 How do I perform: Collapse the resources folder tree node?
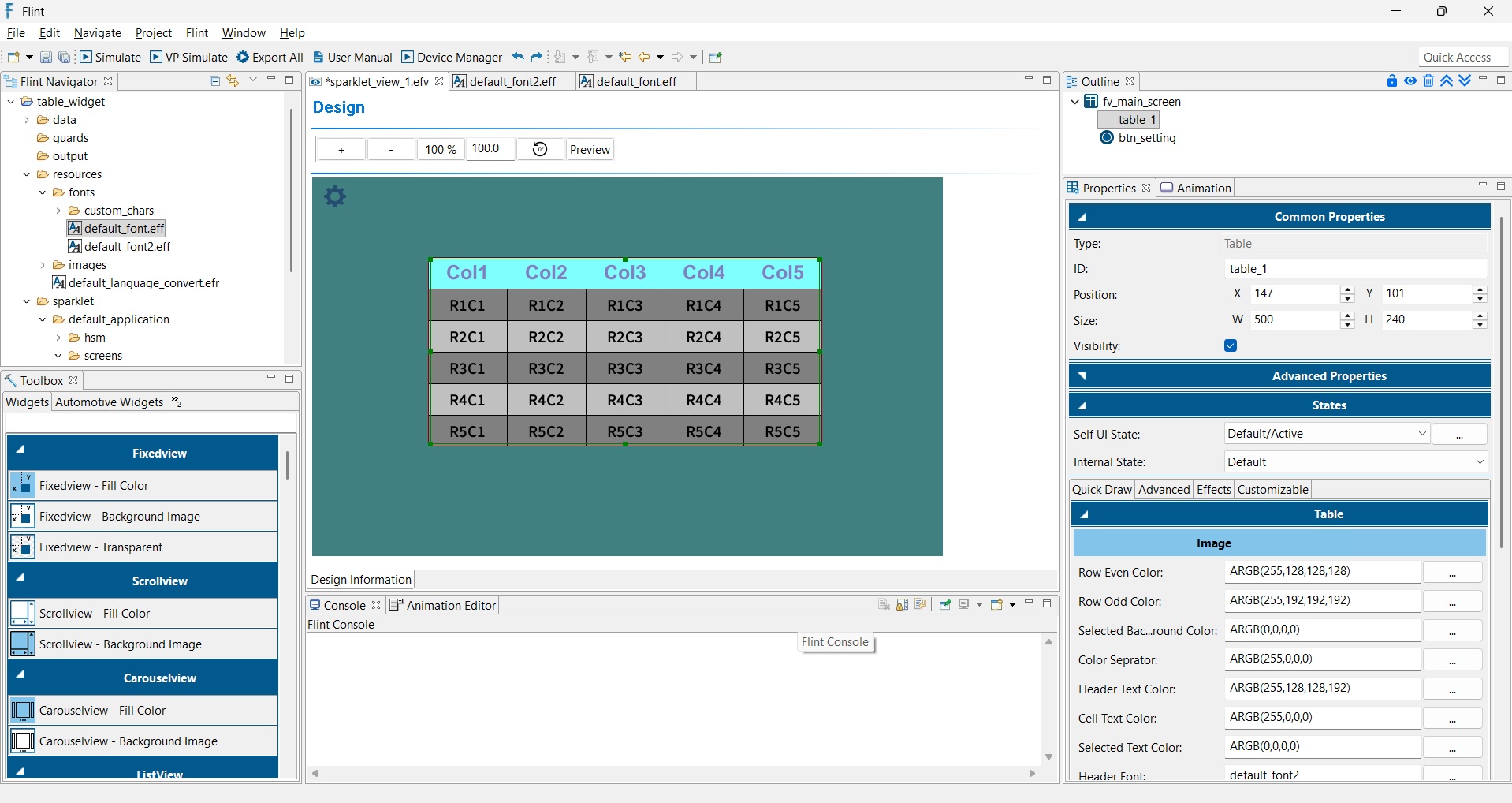tap(27, 174)
